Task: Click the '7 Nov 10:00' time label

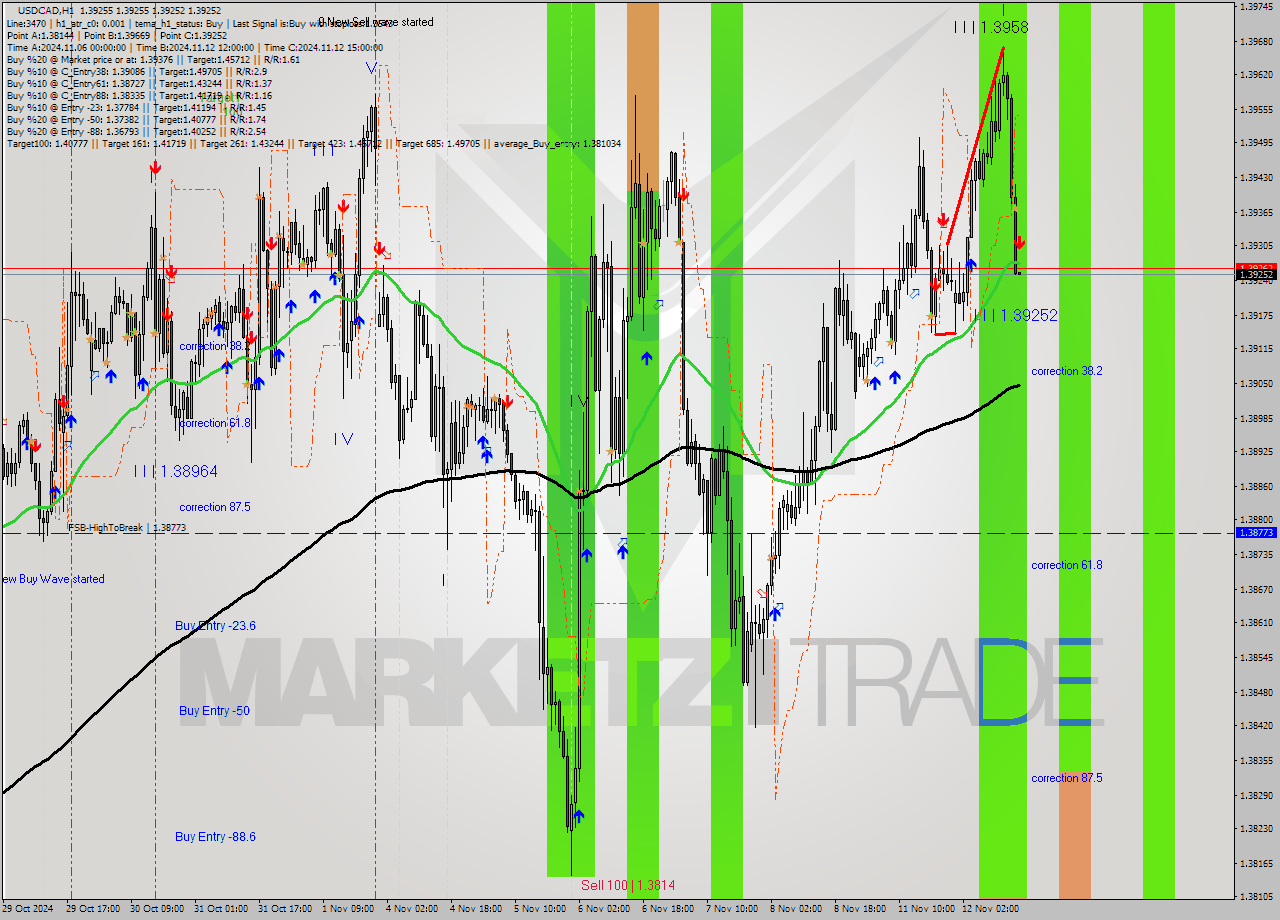Action: point(732,909)
